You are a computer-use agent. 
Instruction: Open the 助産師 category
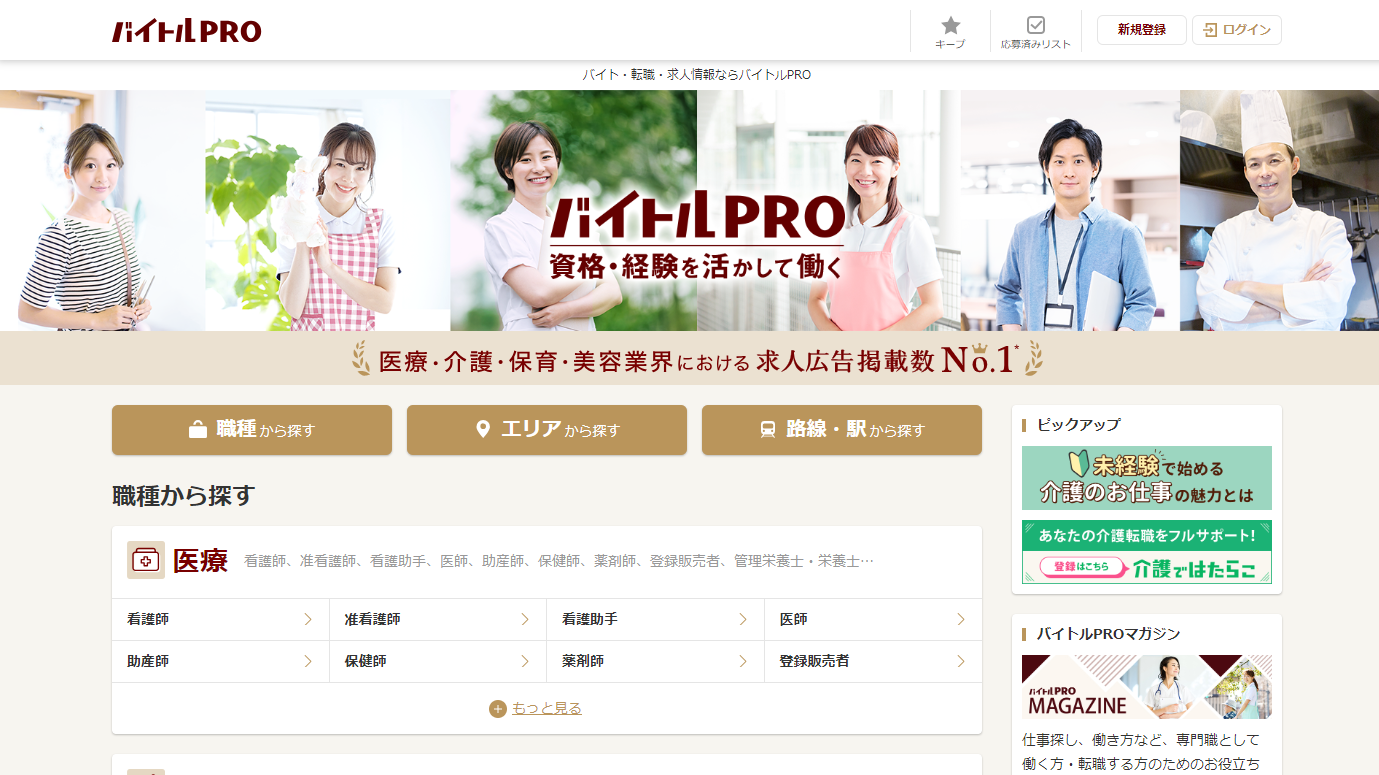pos(220,661)
